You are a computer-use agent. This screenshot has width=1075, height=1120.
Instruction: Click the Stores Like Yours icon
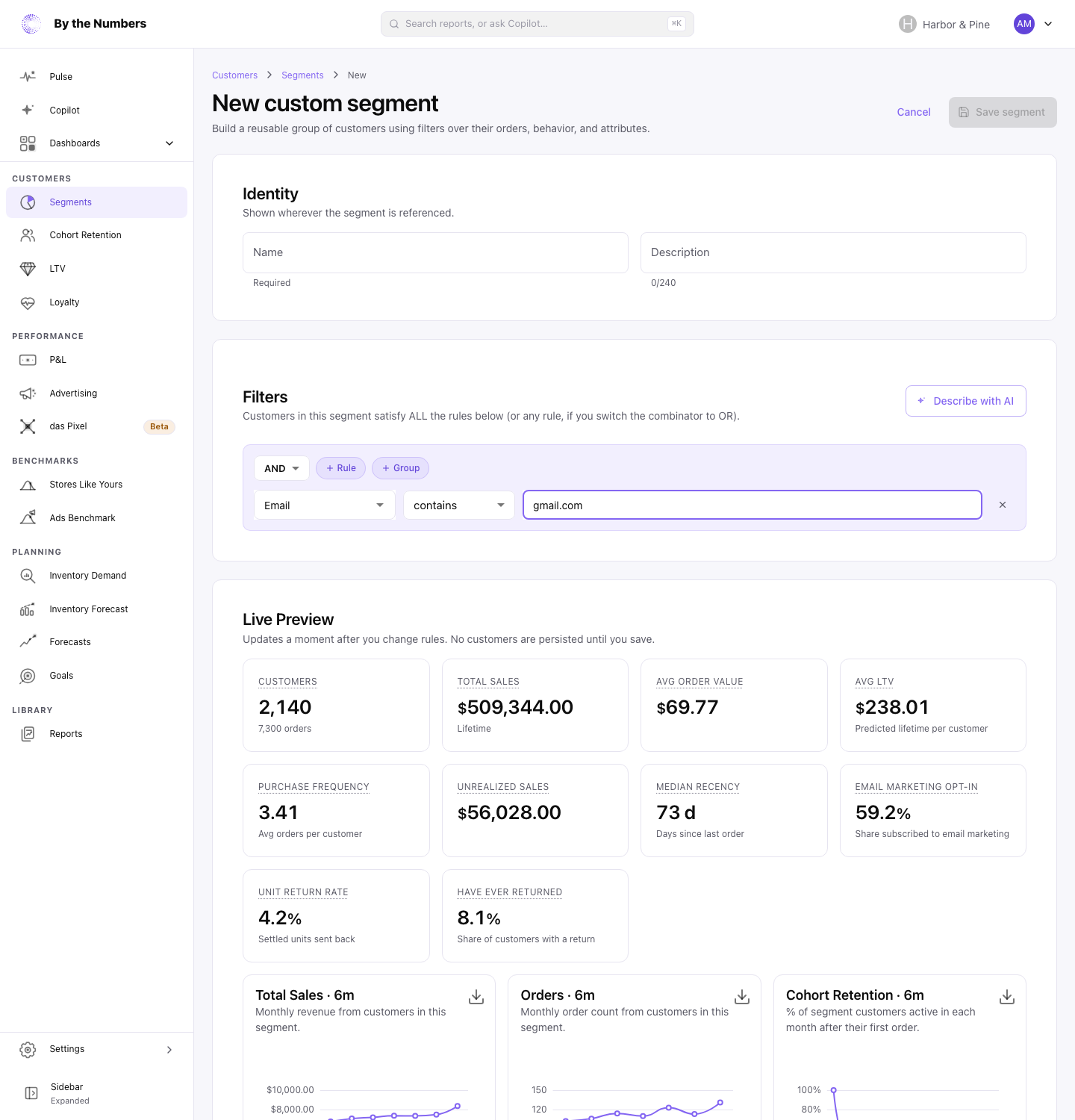(x=28, y=485)
